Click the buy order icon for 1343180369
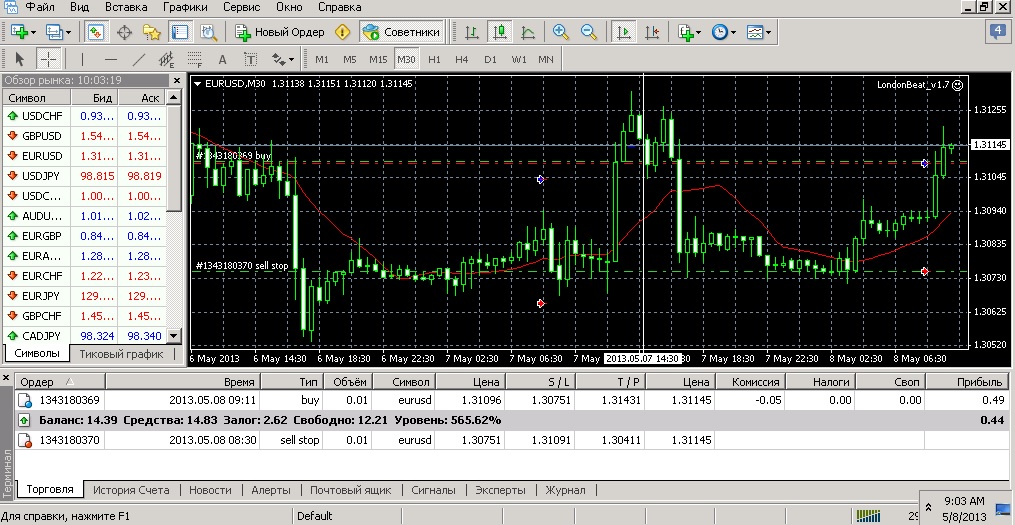 click(25, 400)
